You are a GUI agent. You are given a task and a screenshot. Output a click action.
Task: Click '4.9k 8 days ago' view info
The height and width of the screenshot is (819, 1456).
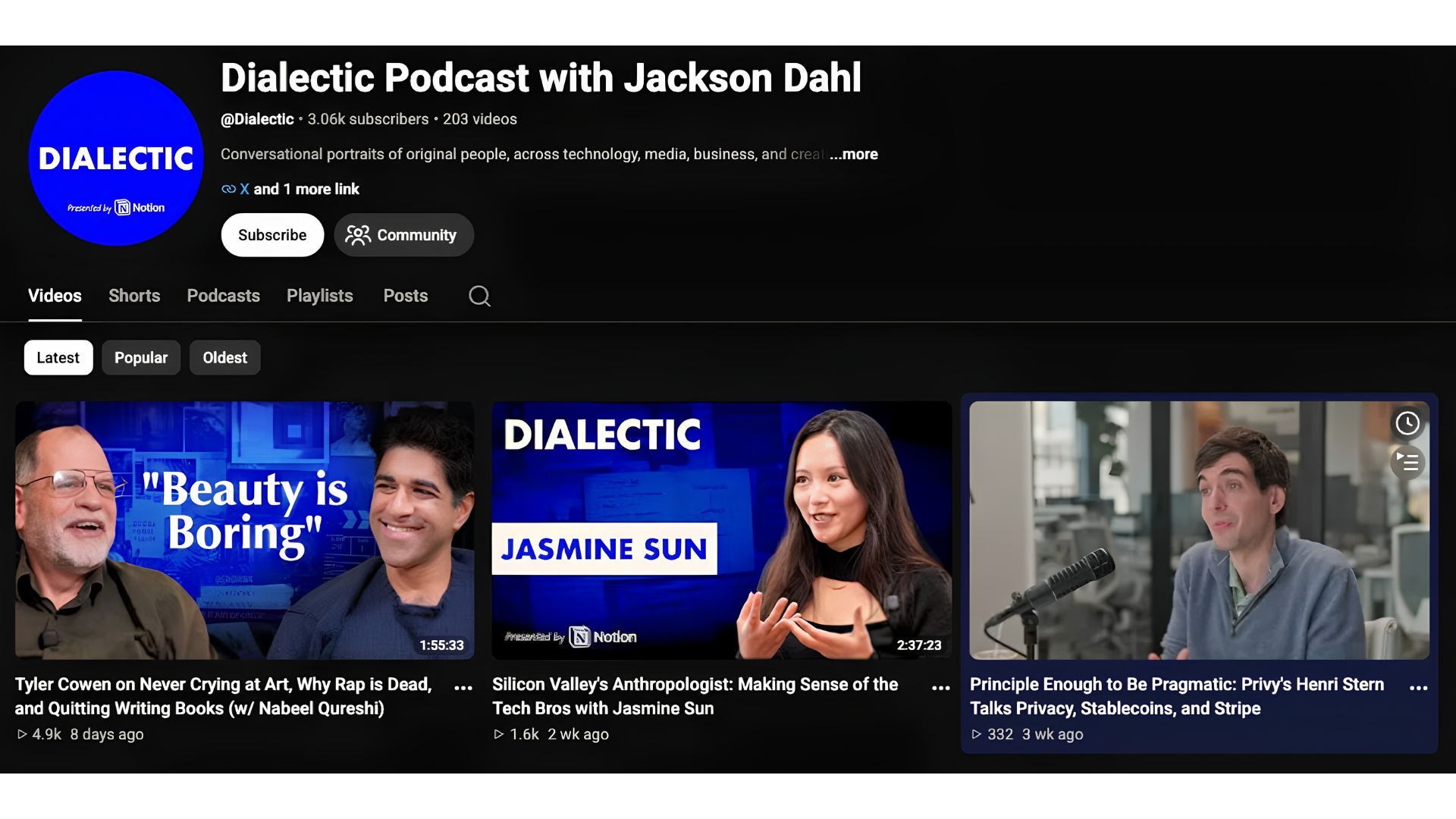(80, 734)
